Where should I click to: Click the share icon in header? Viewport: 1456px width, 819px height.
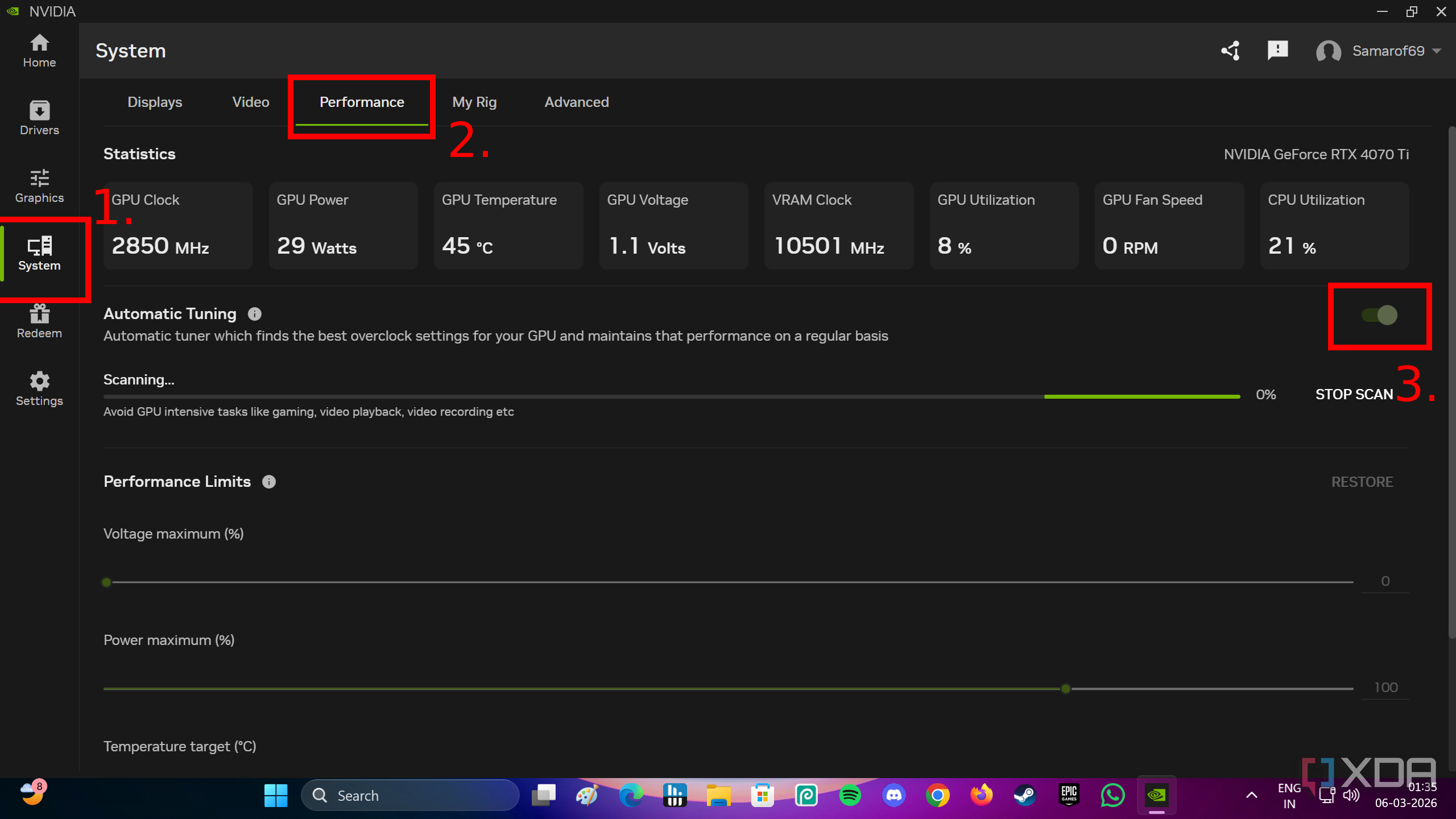tap(1231, 51)
